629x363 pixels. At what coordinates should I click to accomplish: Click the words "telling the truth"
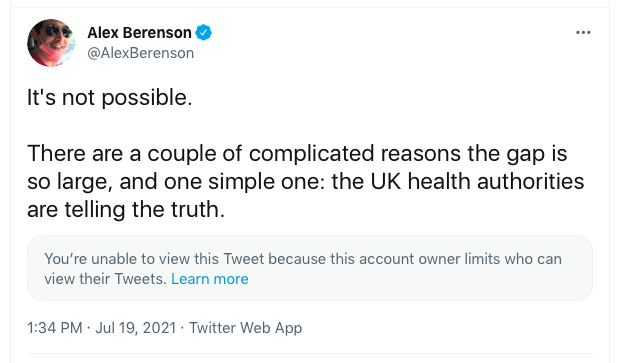(x=142, y=209)
